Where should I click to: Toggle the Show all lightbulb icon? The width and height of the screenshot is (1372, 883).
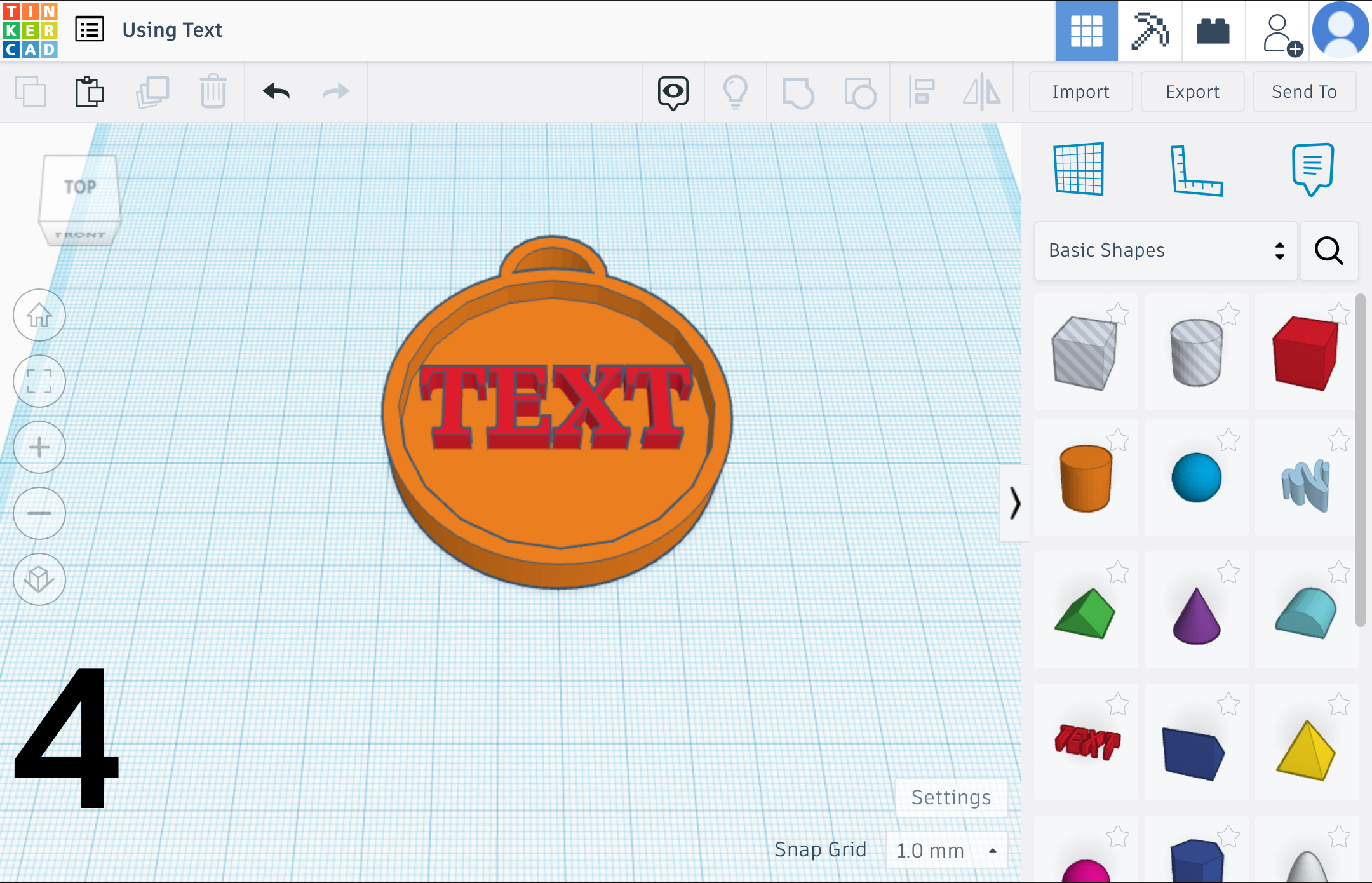pos(735,93)
